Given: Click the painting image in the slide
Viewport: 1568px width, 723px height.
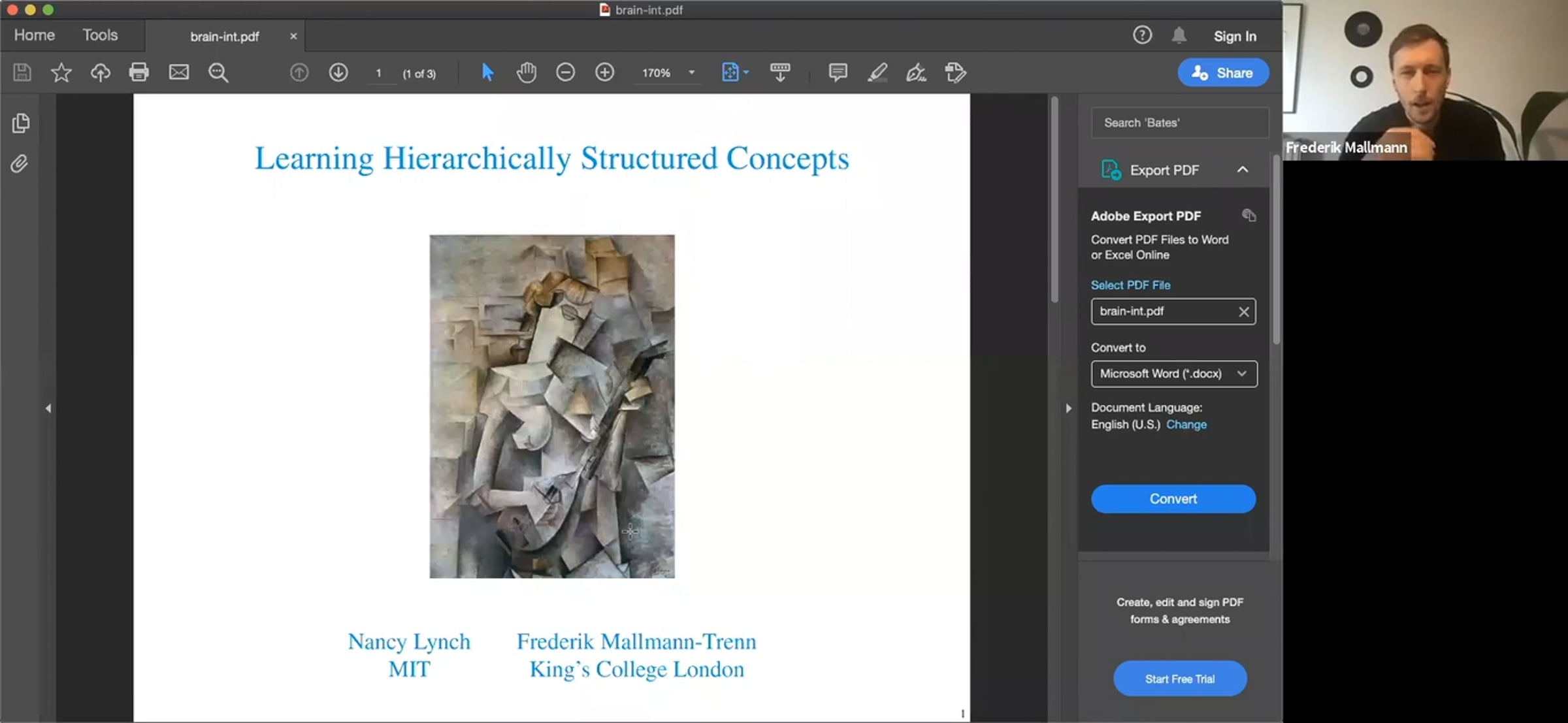Looking at the screenshot, I should pos(552,406).
